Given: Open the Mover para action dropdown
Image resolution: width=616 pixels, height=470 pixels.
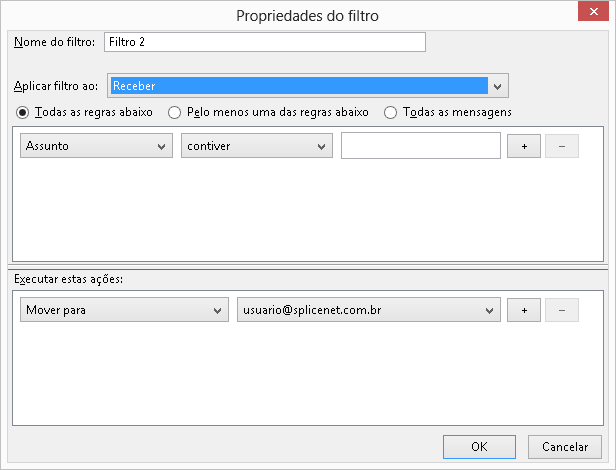Looking at the screenshot, I should (124, 310).
